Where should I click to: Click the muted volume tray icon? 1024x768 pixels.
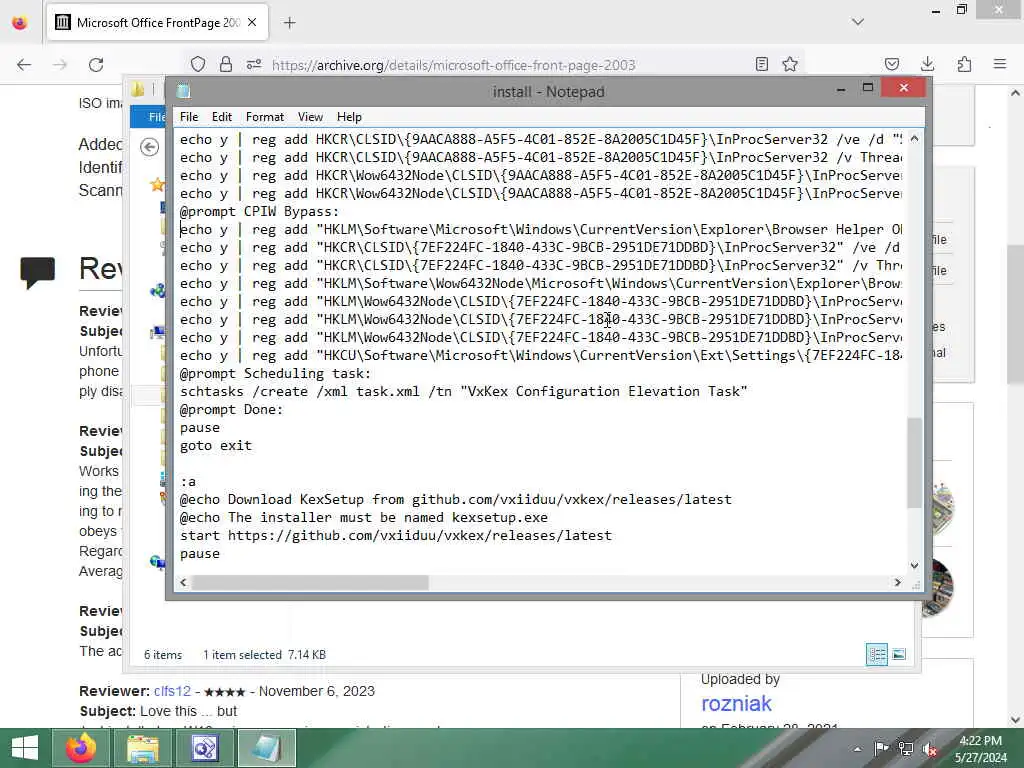click(931, 749)
